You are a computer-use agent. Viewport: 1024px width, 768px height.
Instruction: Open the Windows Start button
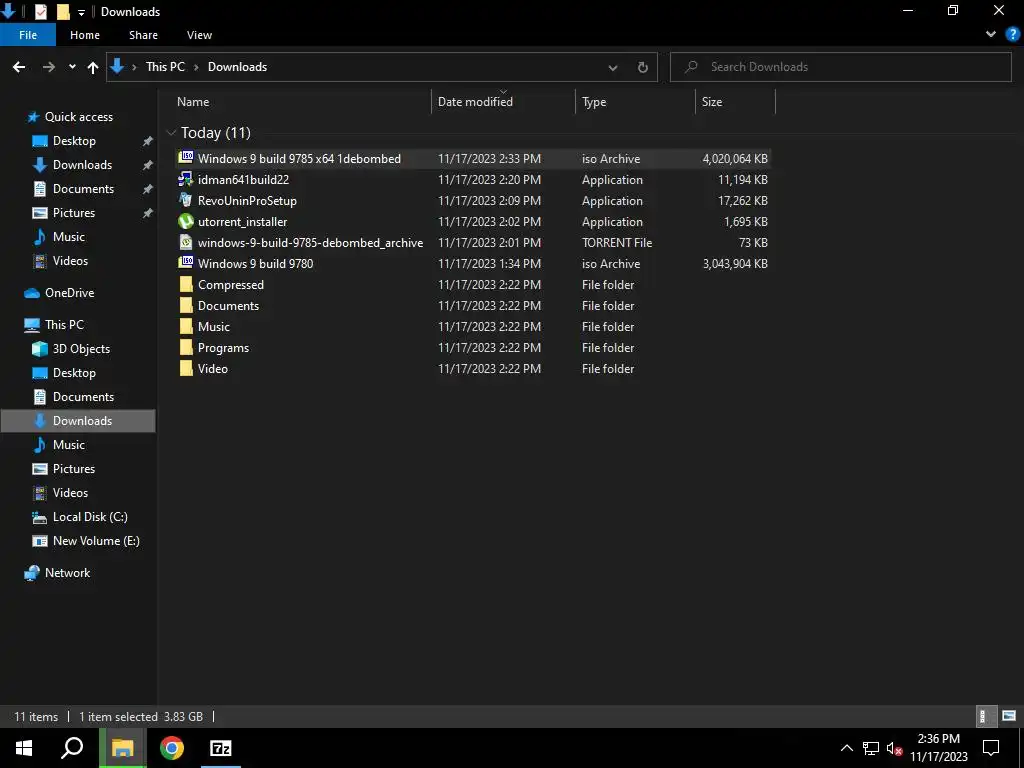click(x=24, y=748)
